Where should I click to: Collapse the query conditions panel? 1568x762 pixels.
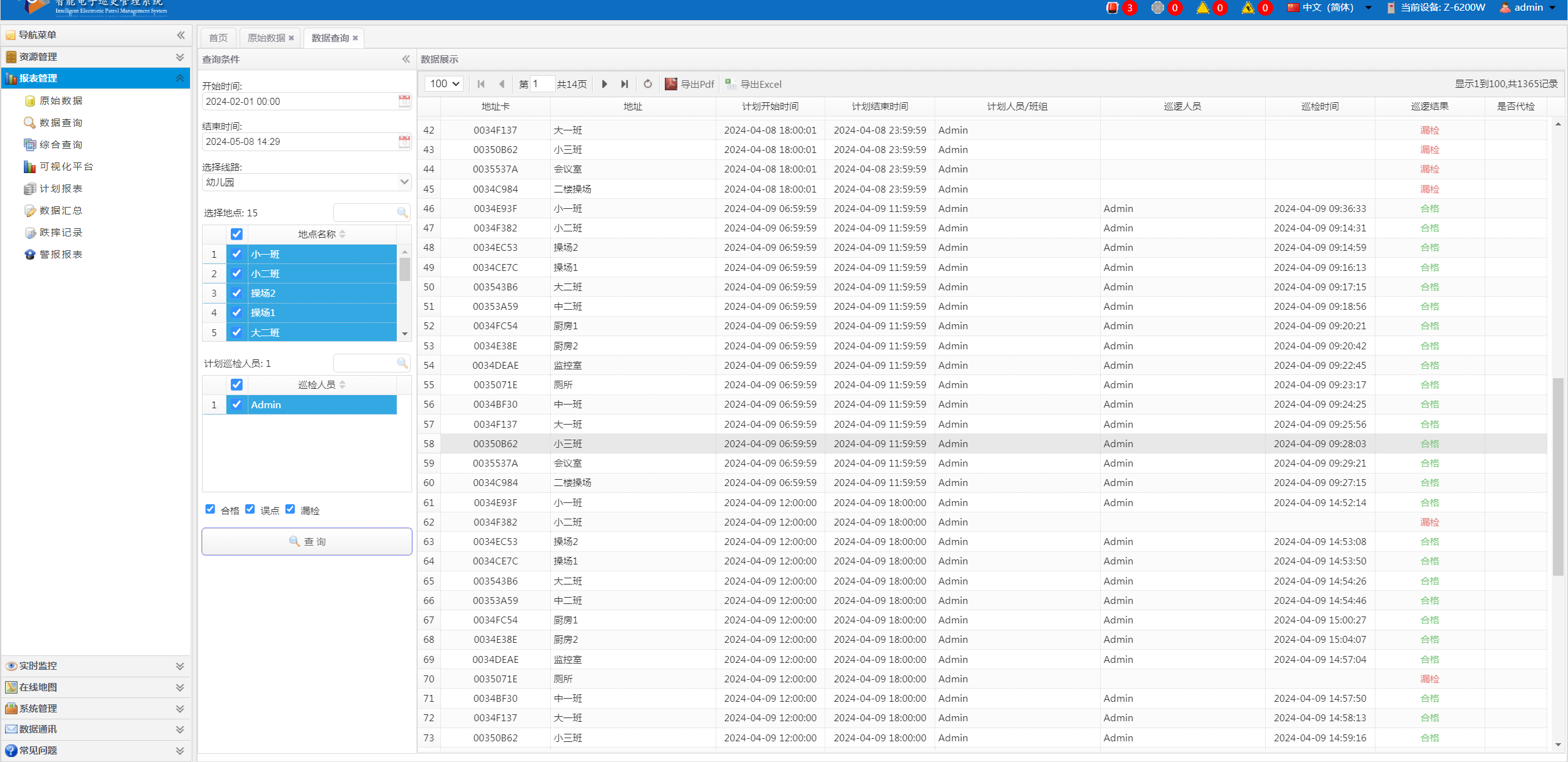tap(406, 59)
